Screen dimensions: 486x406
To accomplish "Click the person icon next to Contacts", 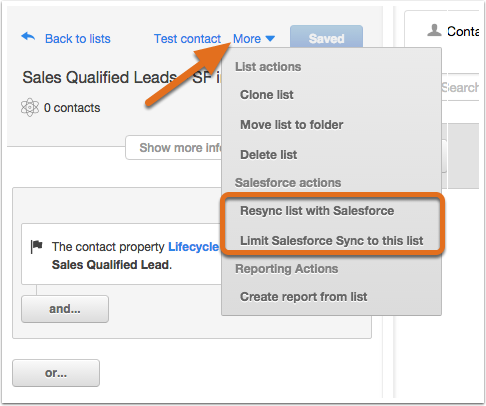I will 434,30.
